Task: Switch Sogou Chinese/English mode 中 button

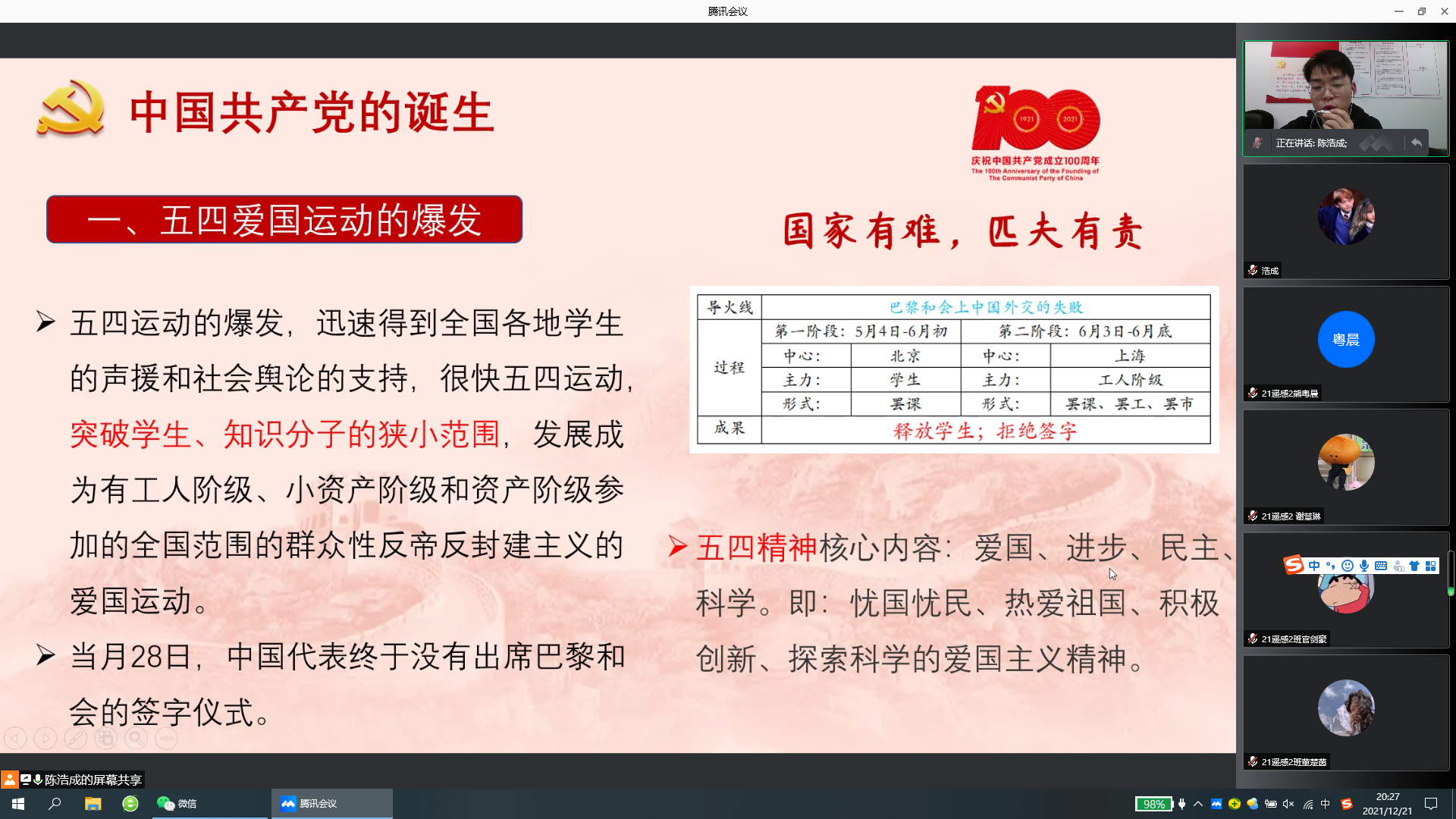Action: coord(1314,566)
